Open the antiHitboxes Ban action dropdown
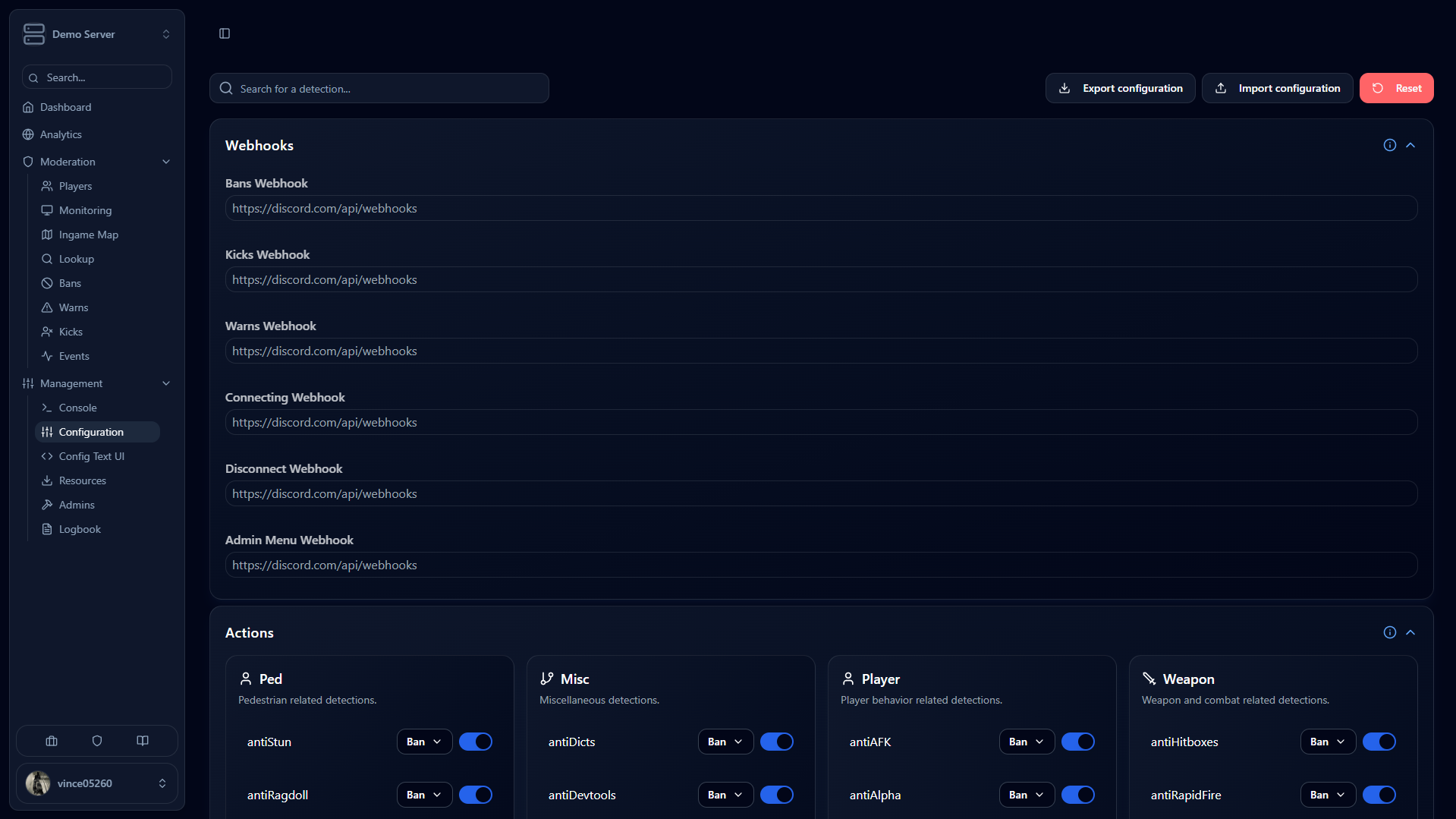Screen dimensions: 1456x819 click(x=1328, y=742)
